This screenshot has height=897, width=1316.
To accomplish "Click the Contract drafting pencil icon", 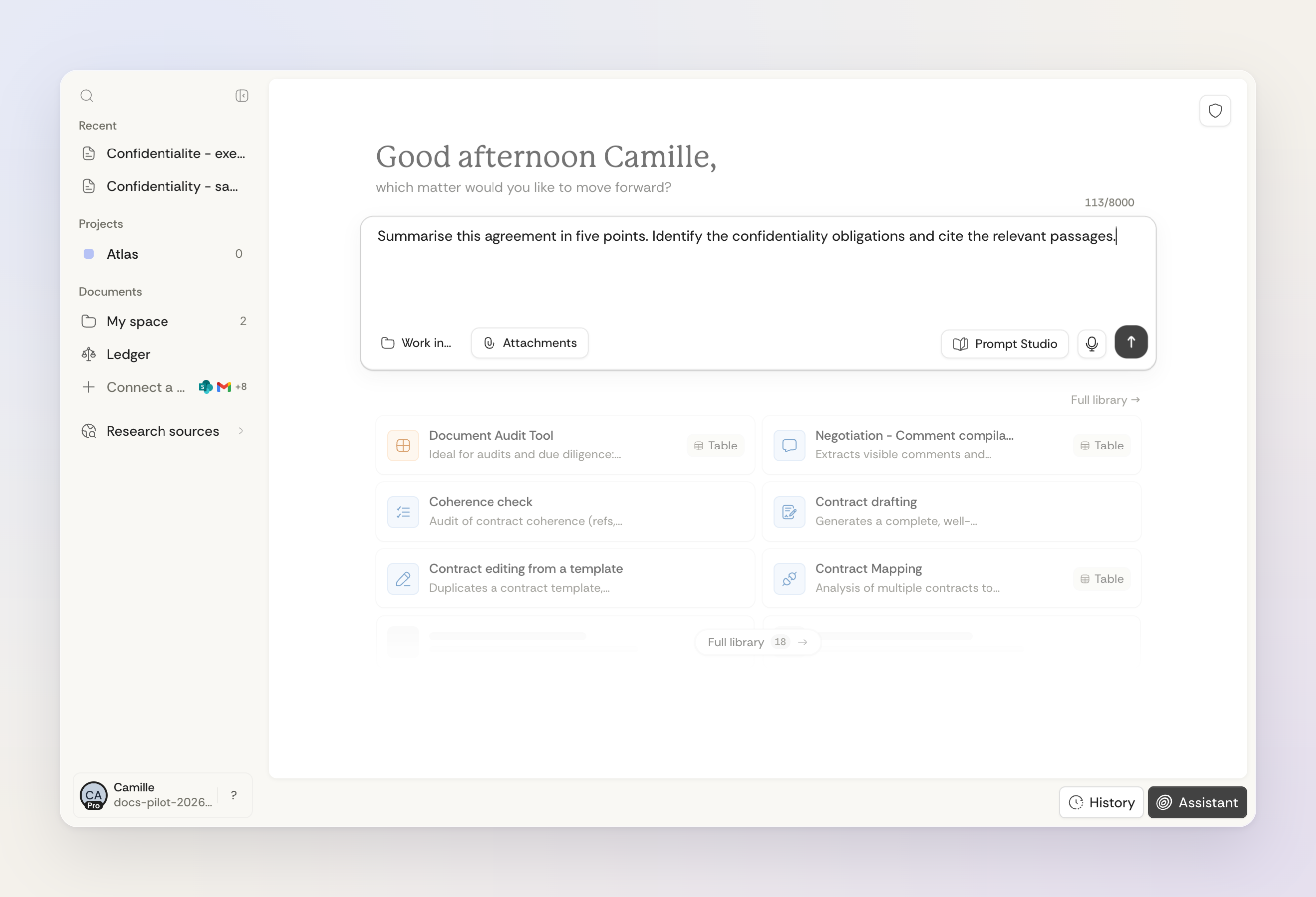I will point(789,512).
